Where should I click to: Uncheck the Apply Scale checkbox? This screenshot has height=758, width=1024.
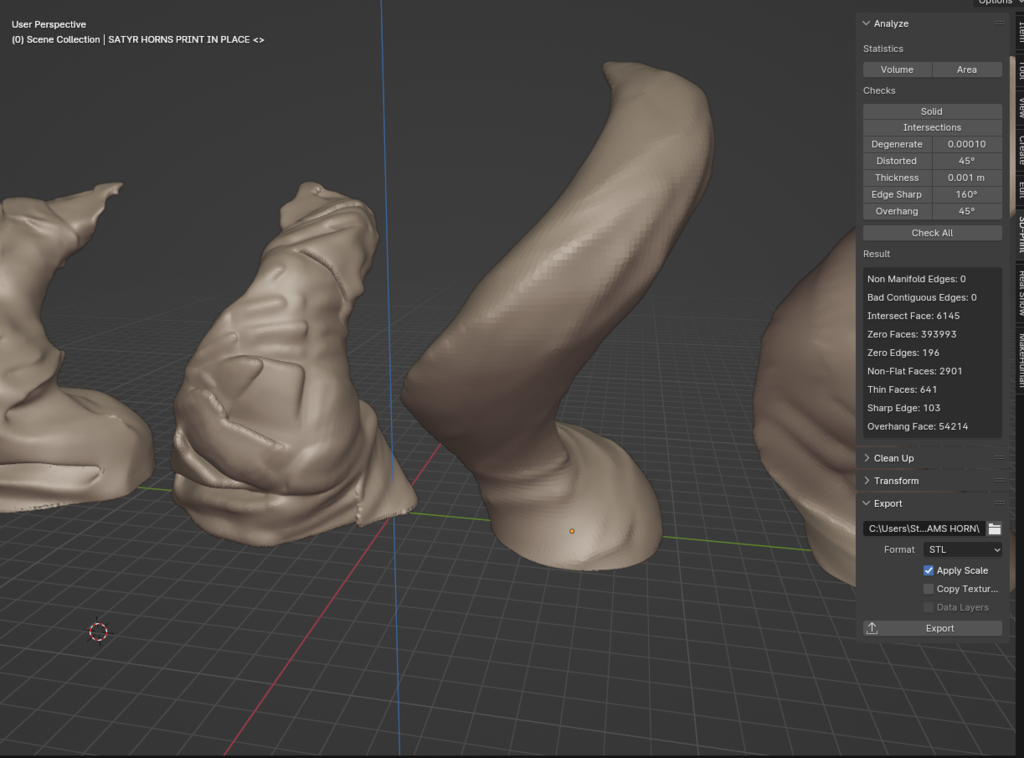click(929, 570)
